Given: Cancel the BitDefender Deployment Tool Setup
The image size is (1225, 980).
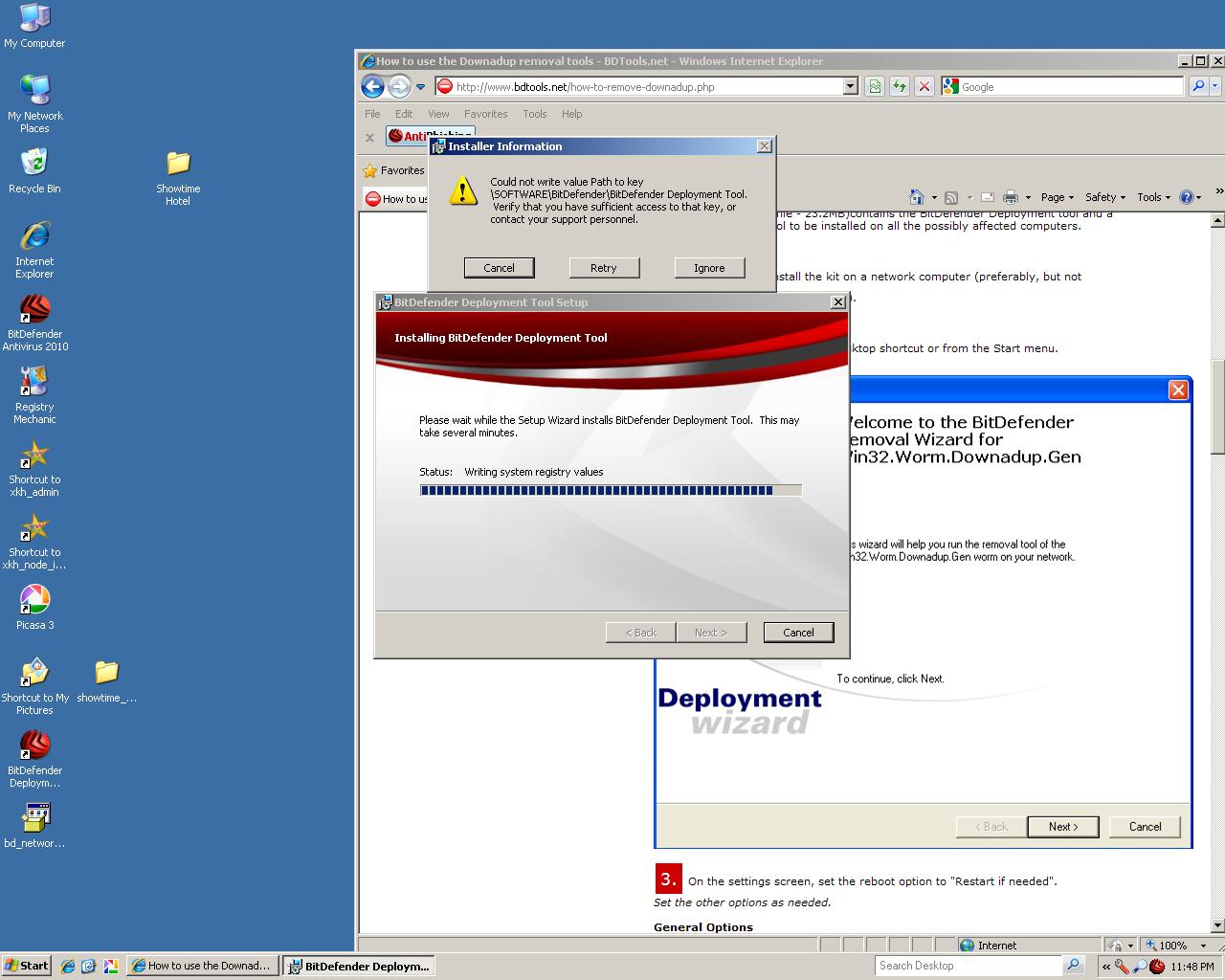Looking at the screenshot, I should click(798, 633).
